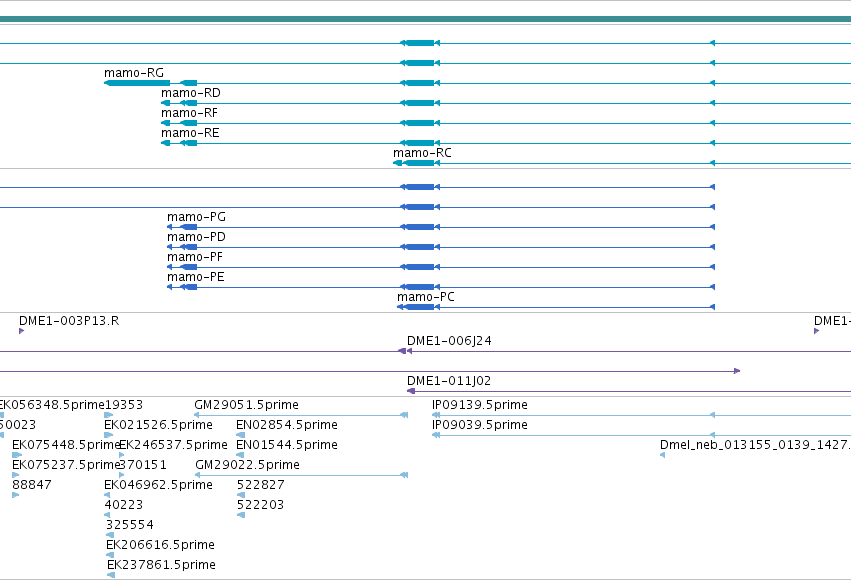
Task: Click the Dmel_neb_013155 arrow marker
Action: click(x=662, y=455)
